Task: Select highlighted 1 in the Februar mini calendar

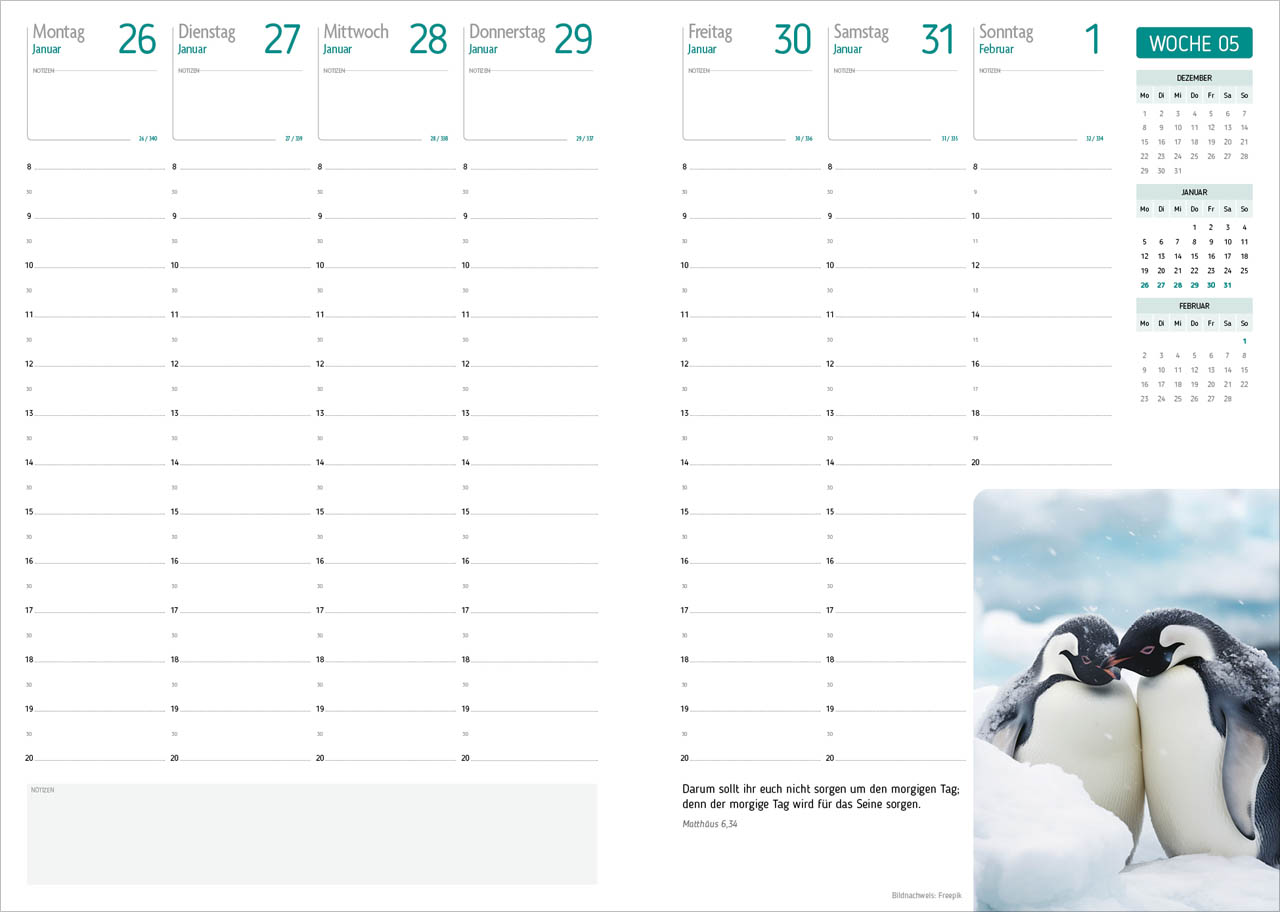Action: click(1244, 341)
